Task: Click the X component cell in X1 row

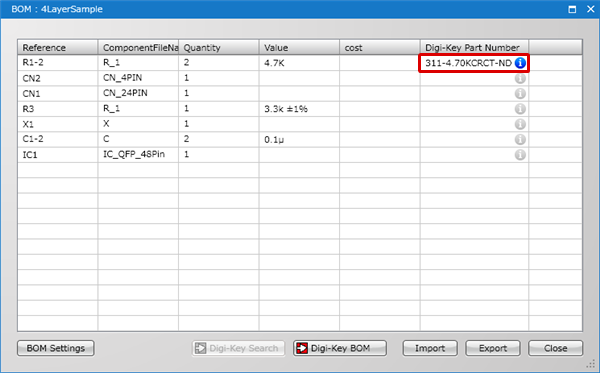Action: pos(138,124)
